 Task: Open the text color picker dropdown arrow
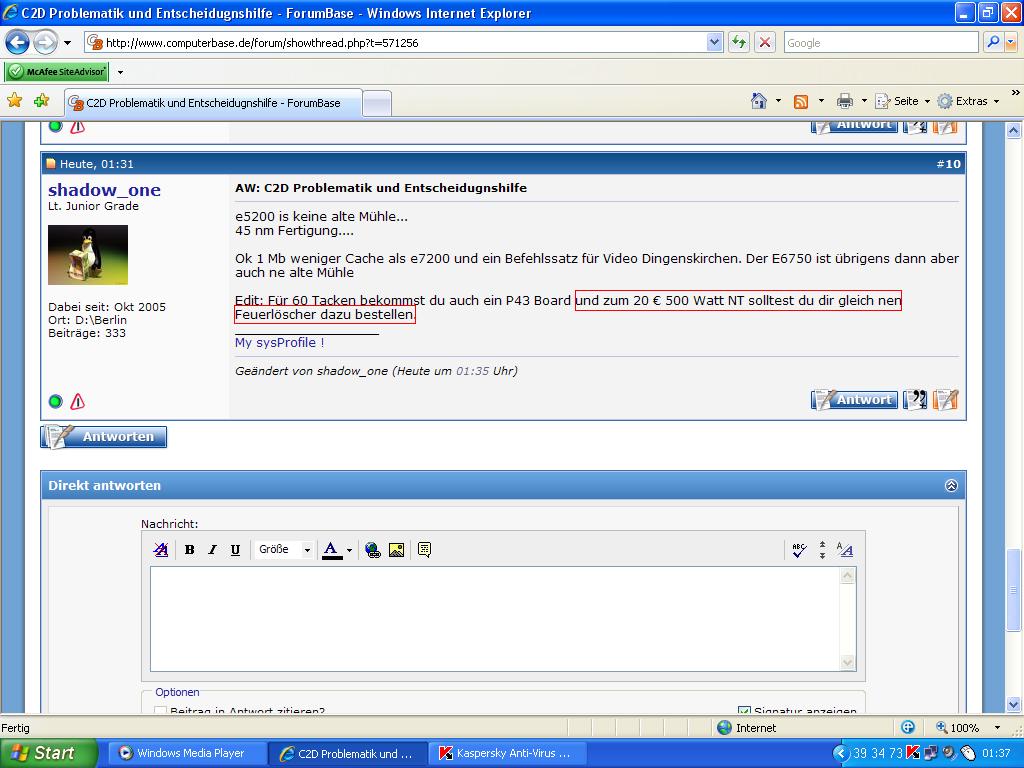point(349,551)
